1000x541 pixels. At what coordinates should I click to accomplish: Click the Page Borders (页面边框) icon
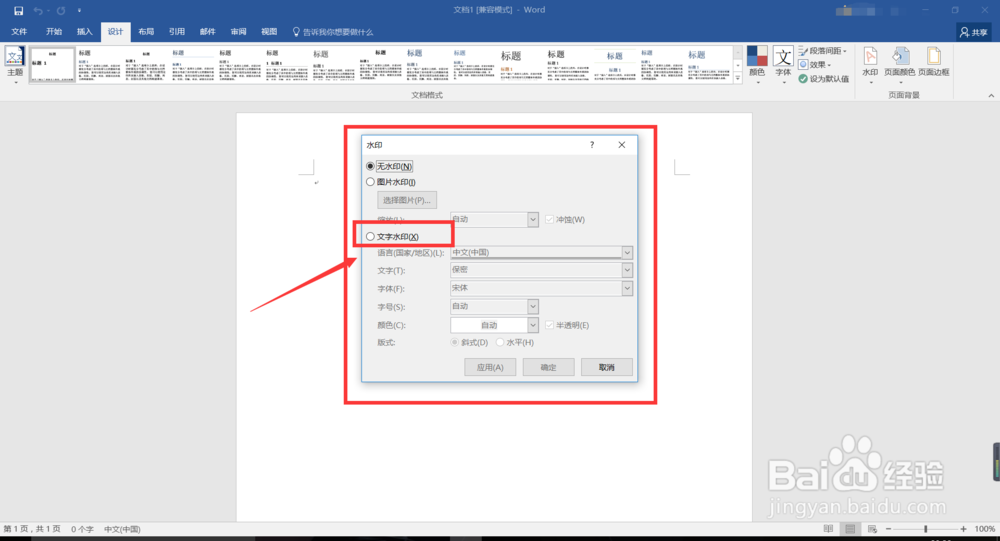[934, 64]
